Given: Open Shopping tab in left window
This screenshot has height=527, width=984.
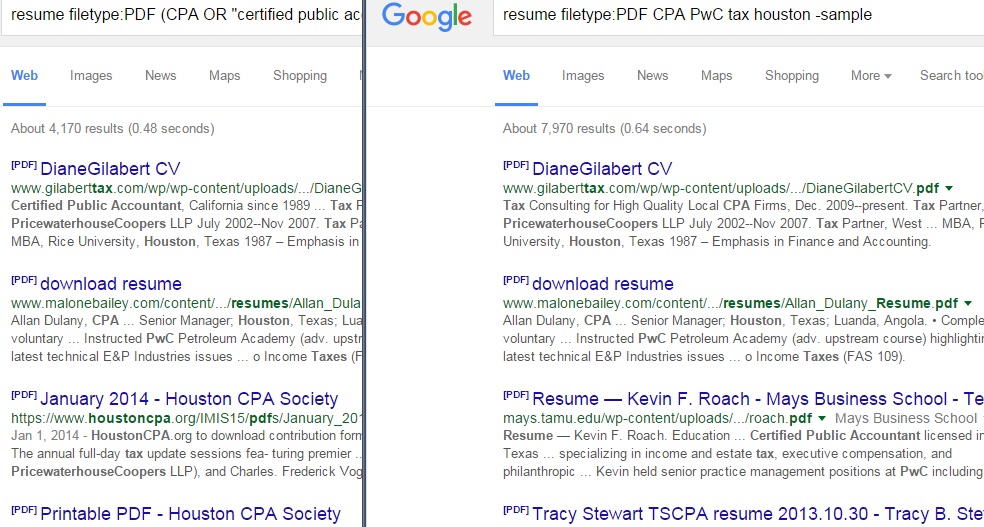Looking at the screenshot, I should click(300, 76).
